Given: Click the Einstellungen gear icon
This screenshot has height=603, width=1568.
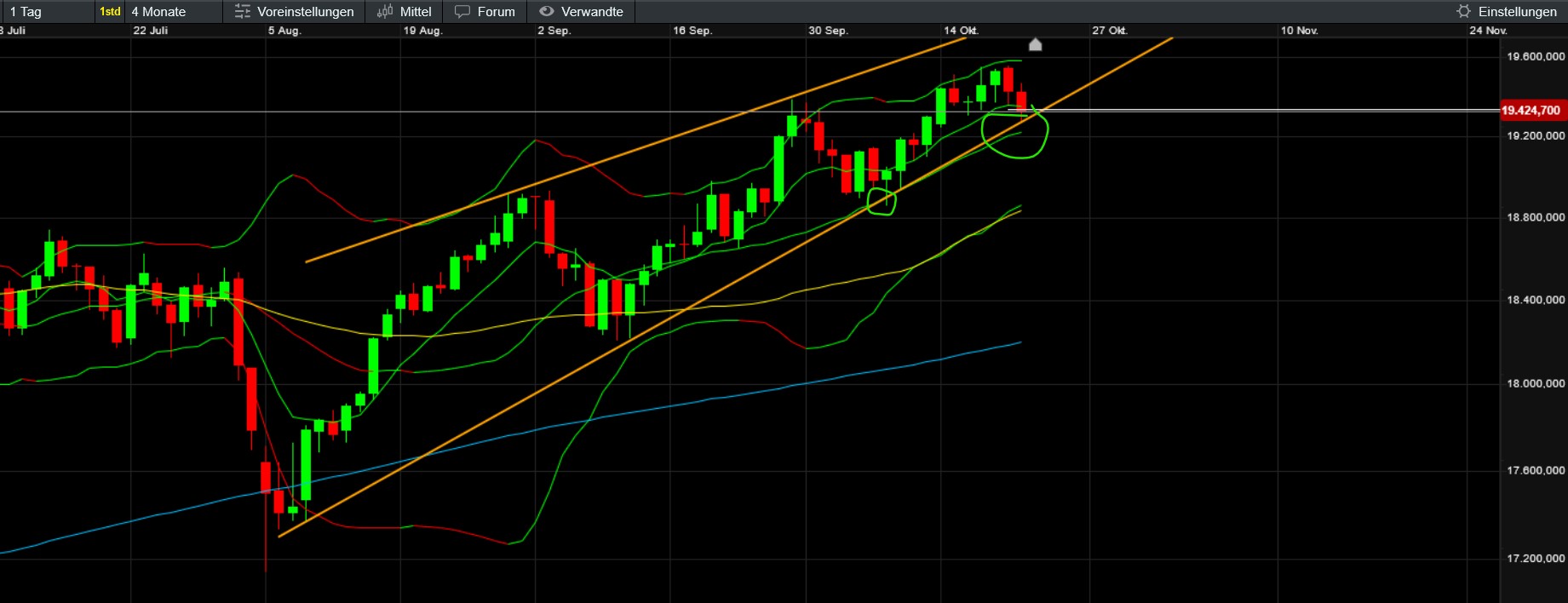Looking at the screenshot, I should coord(1463,11).
